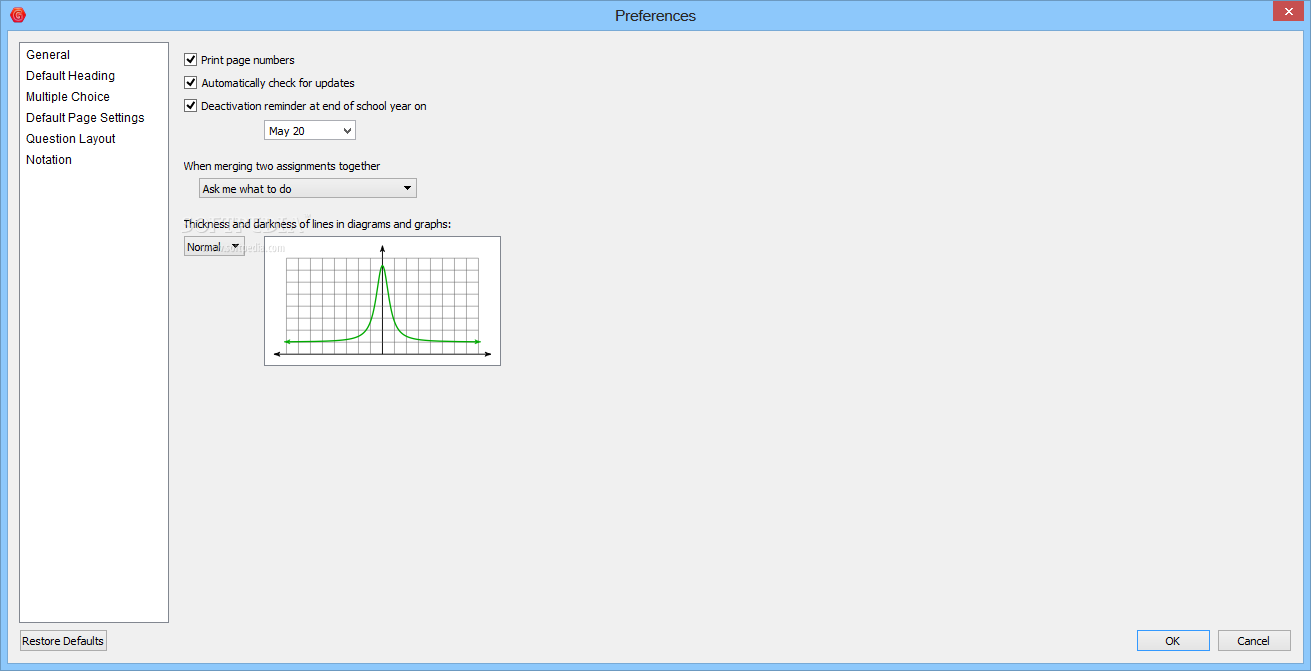Select the Question Layout category

pos(71,139)
